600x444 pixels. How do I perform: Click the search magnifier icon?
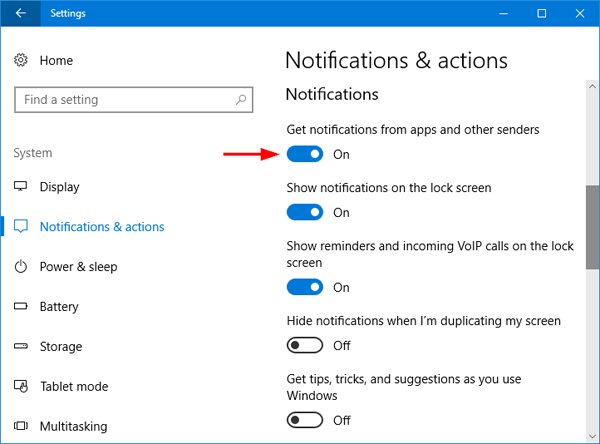tap(241, 100)
